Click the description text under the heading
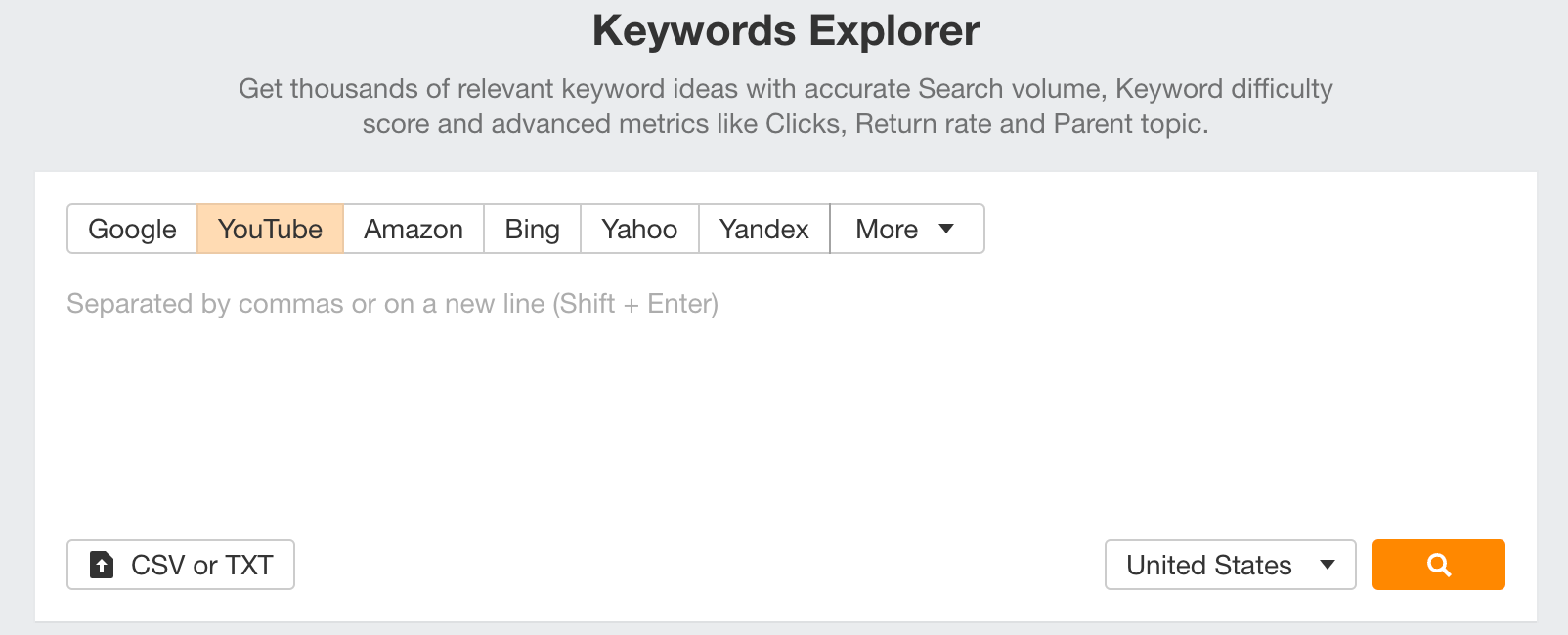The width and height of the screenshot is (1568, 635). (x=786, y=106)
